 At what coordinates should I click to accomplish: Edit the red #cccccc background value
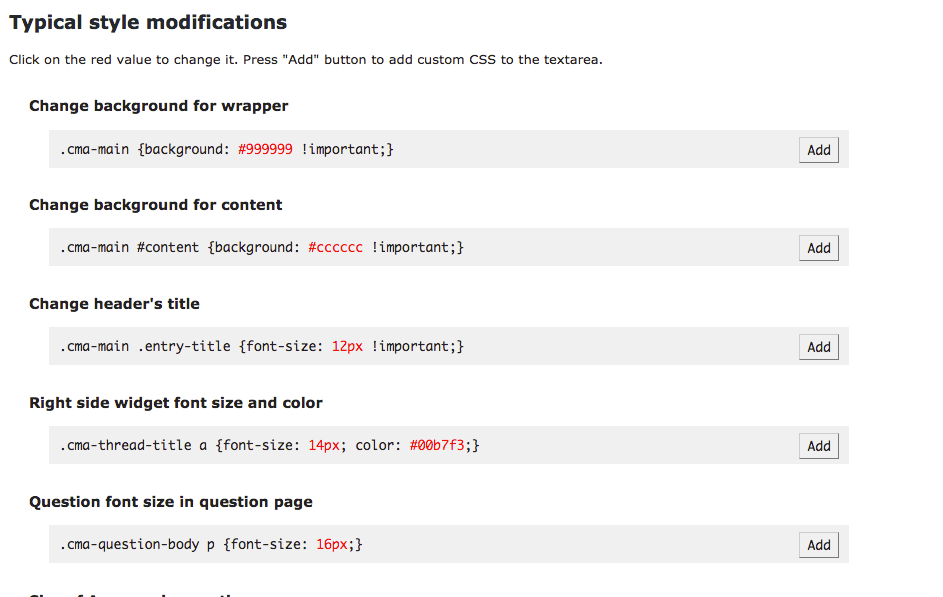[335, 248]
